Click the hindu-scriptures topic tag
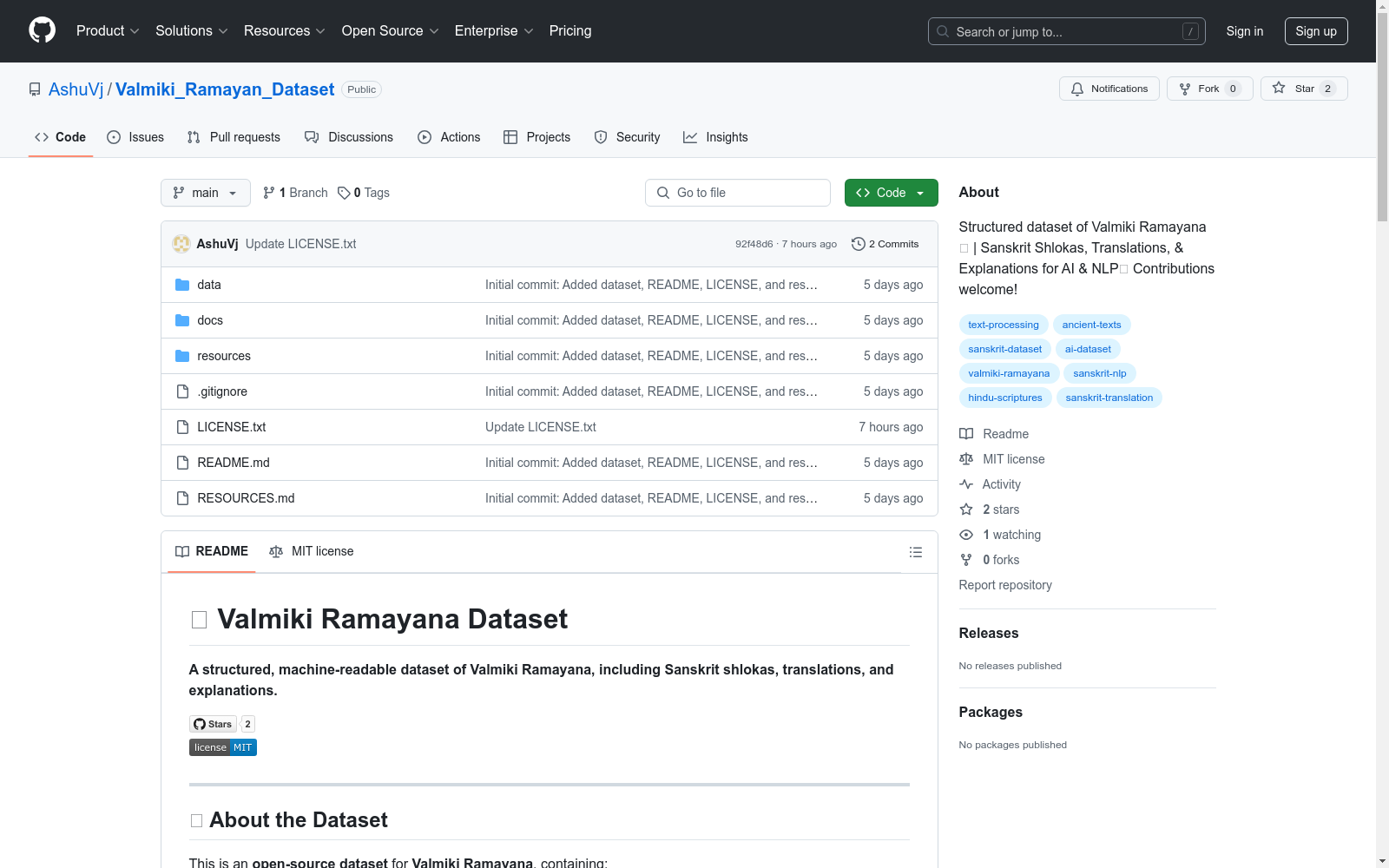Image resolution: width=1389 pixels, height=868 pixels. [1005, 398]
